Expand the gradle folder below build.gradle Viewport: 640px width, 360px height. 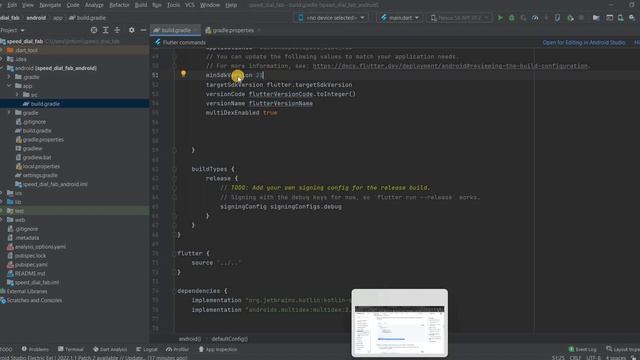[9, 113]
